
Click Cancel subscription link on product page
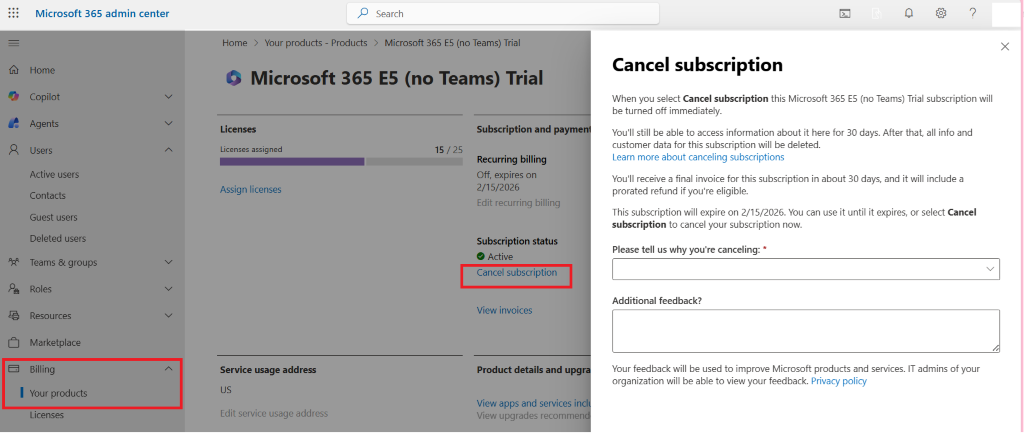[x=517, y=272]
